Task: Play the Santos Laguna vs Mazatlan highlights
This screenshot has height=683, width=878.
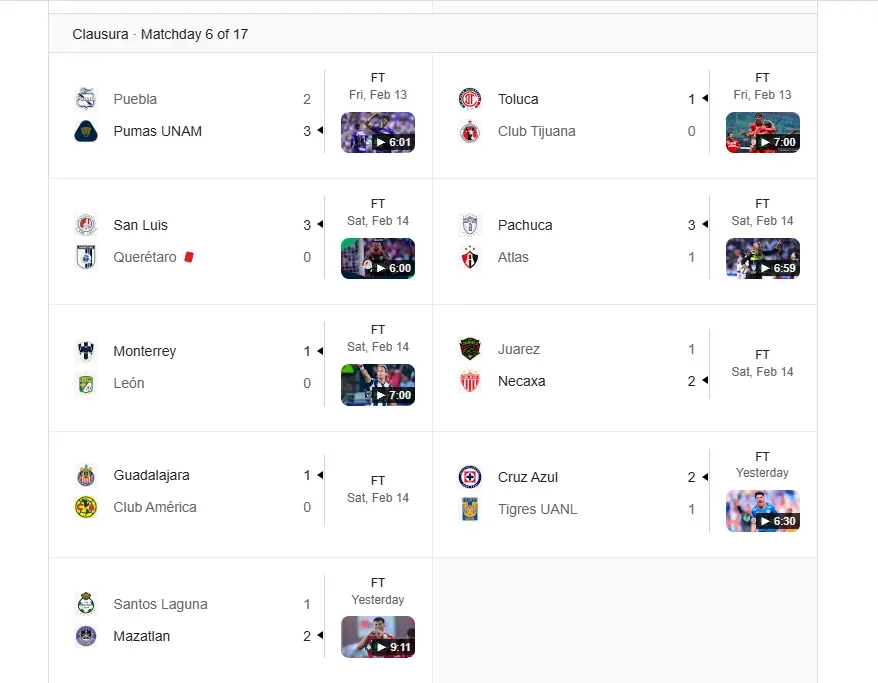Action: (378, 637)
